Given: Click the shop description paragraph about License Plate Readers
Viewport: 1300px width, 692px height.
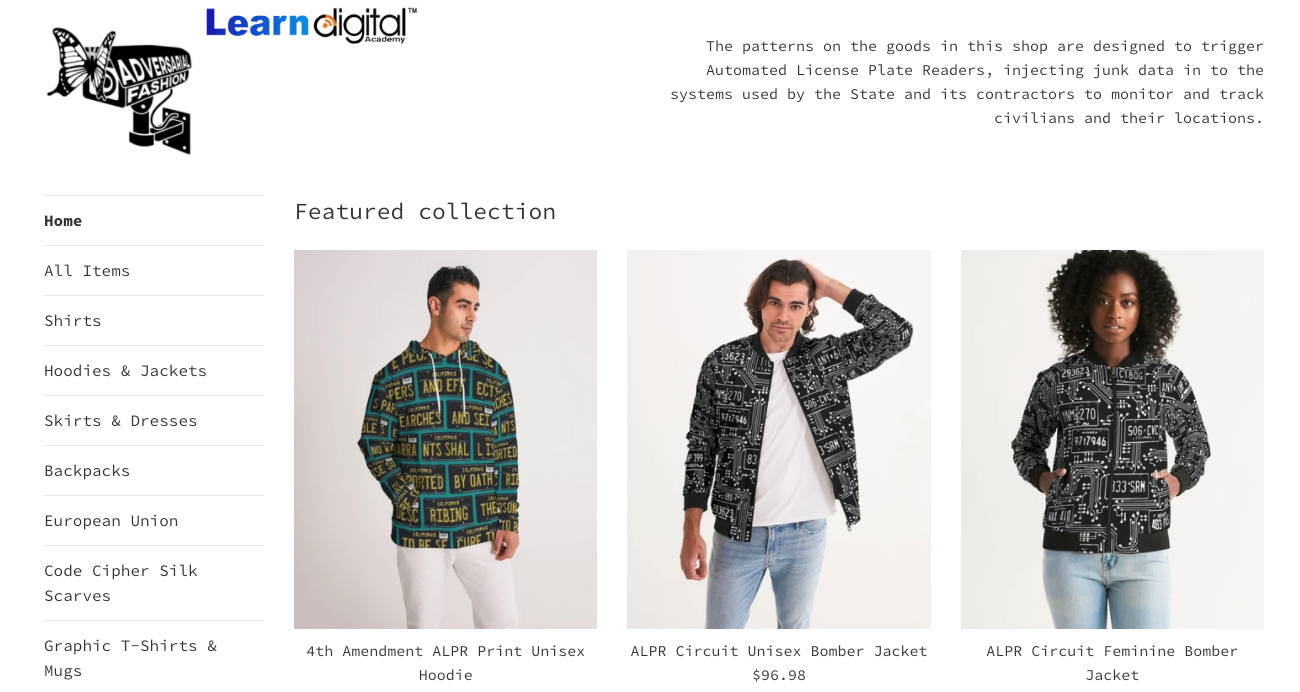Looking at the screenshot, I should 967,82.
